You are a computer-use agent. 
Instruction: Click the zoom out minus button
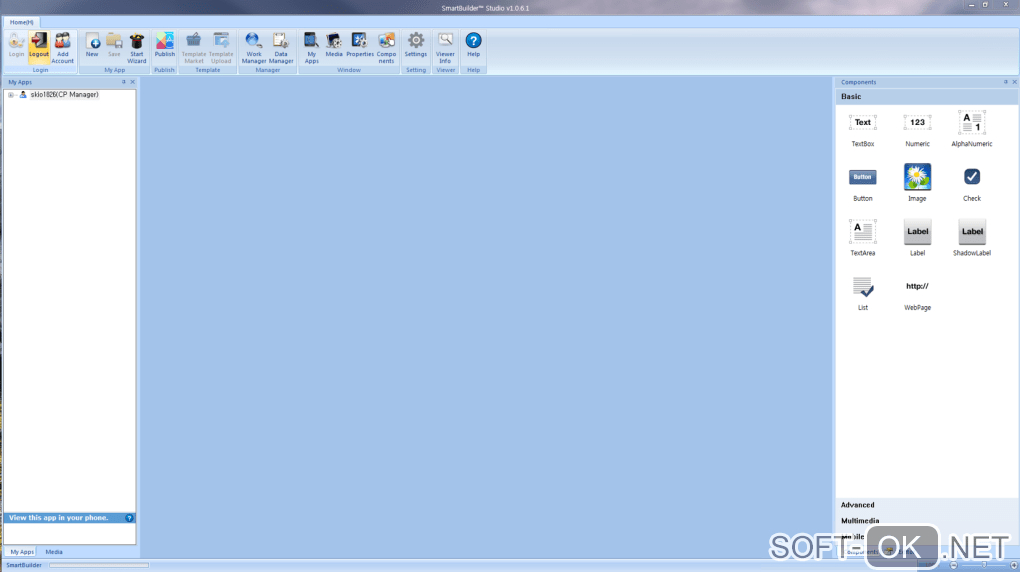(x=954, y=565)
